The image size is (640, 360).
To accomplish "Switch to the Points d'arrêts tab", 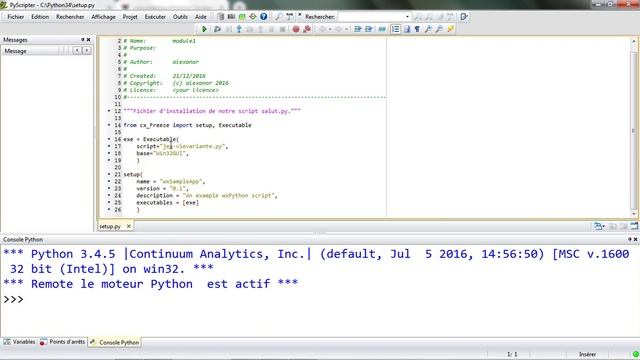I will tap(62, 342).
